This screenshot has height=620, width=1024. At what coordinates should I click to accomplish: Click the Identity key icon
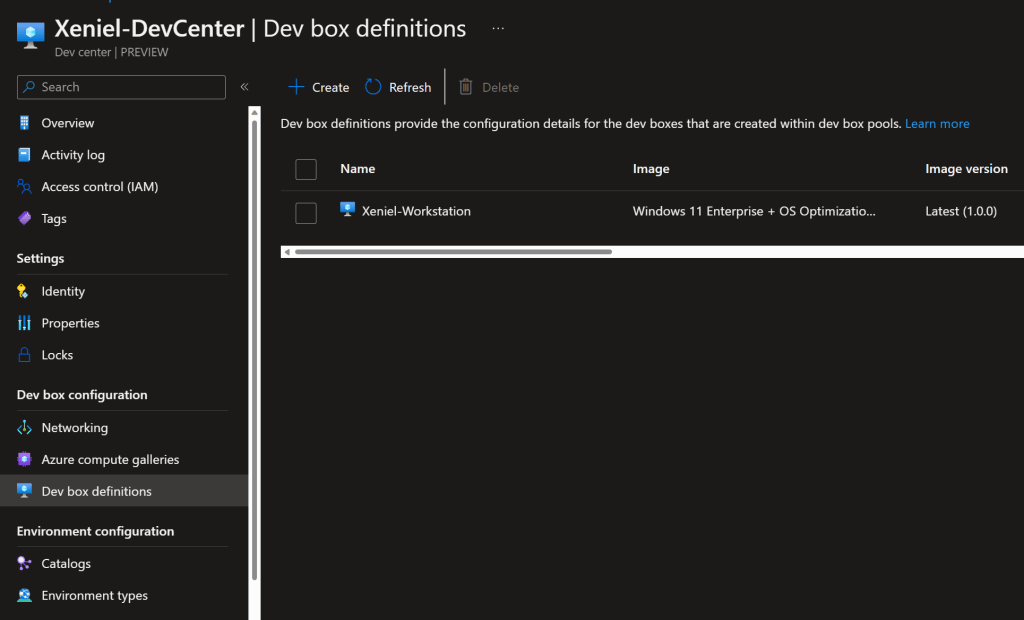click(24, 291)
